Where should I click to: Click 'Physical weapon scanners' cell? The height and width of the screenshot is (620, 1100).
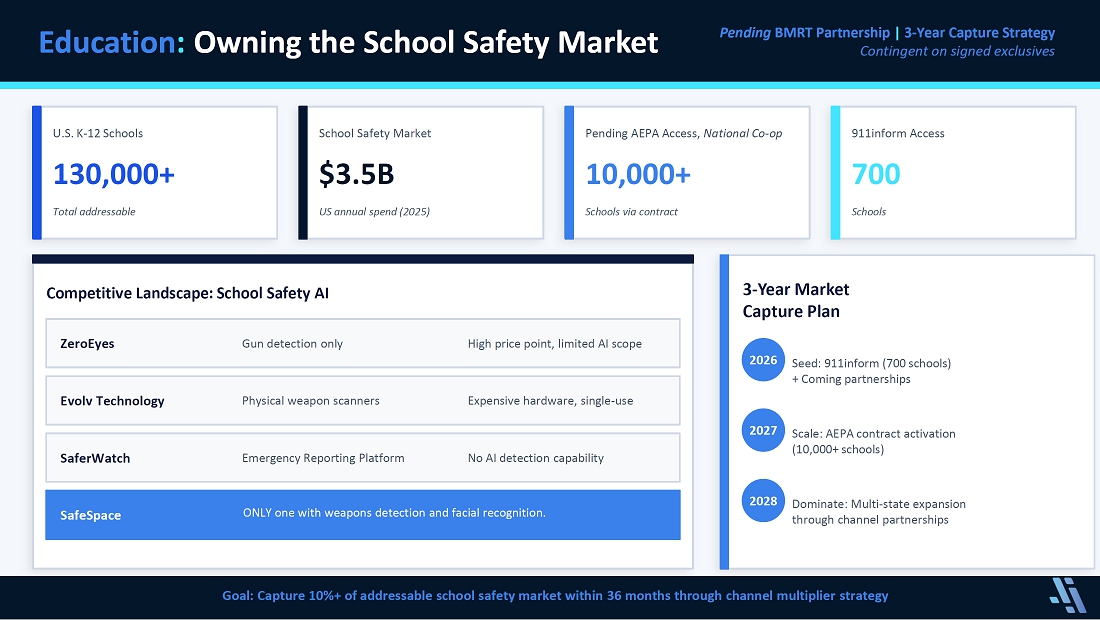310,400
